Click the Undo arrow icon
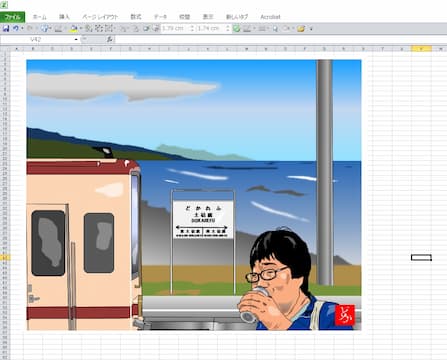 (16, 29)
